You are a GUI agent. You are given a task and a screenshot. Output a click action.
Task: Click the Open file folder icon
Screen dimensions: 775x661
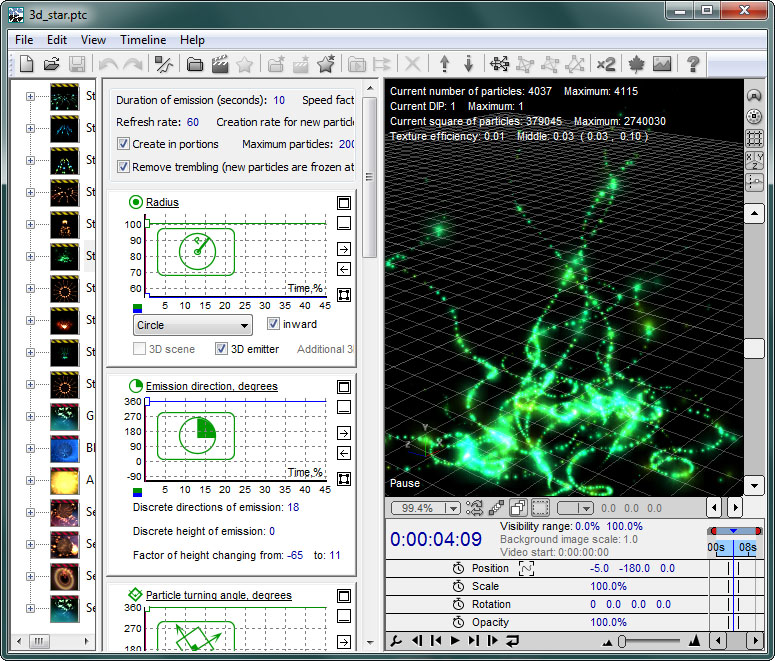[x=52, y=65]
